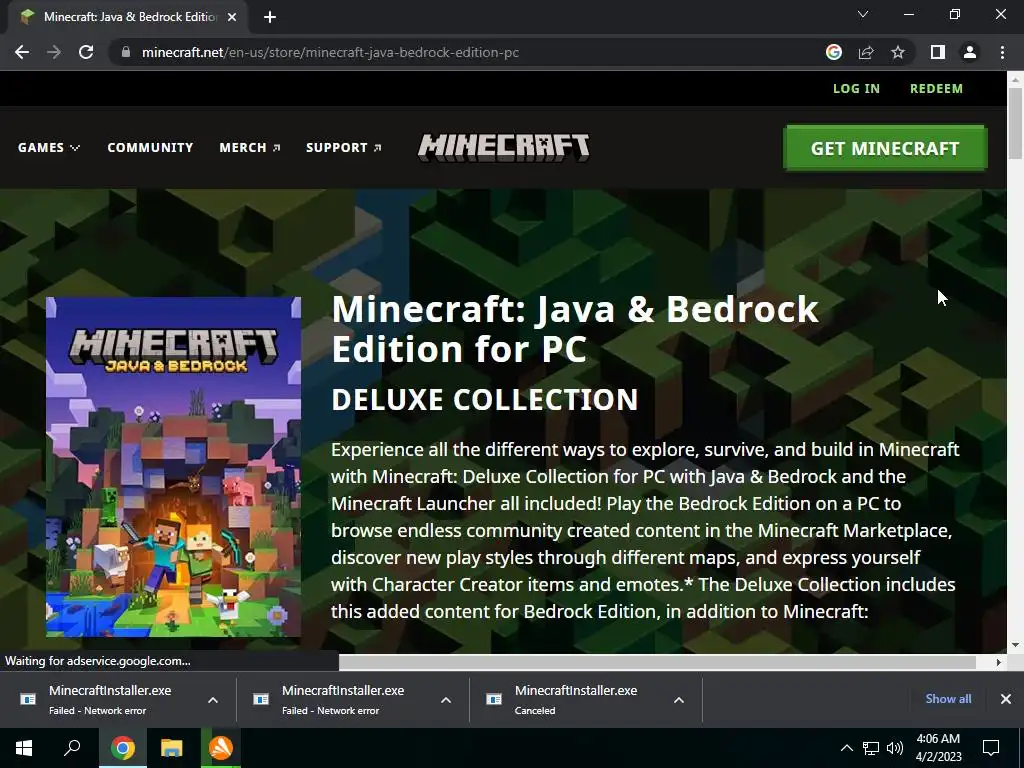1024x768 pixels.
Task: Open the SUPPORT external link
Action: point(344,148)
